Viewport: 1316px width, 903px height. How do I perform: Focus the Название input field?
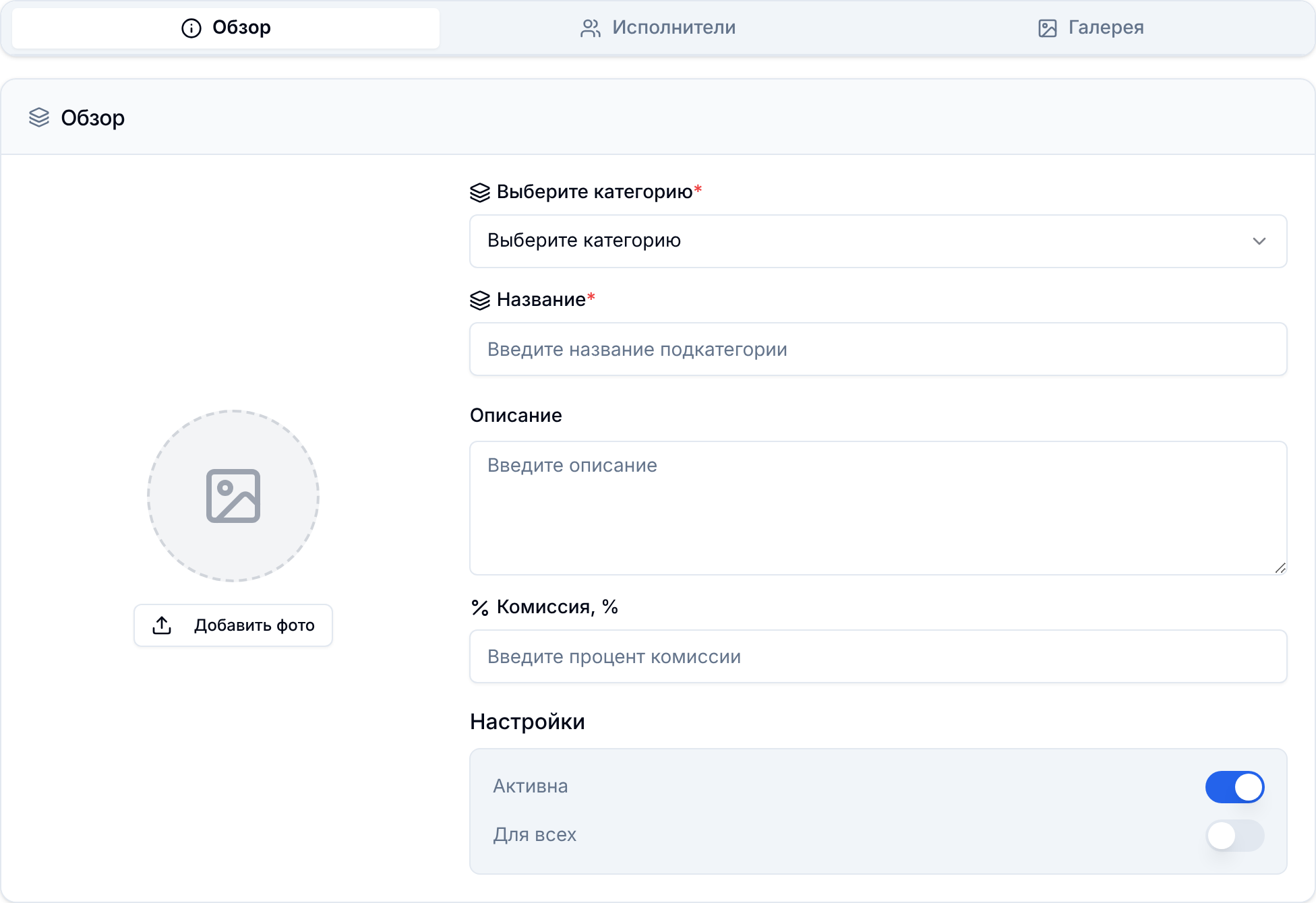point(878,349)
